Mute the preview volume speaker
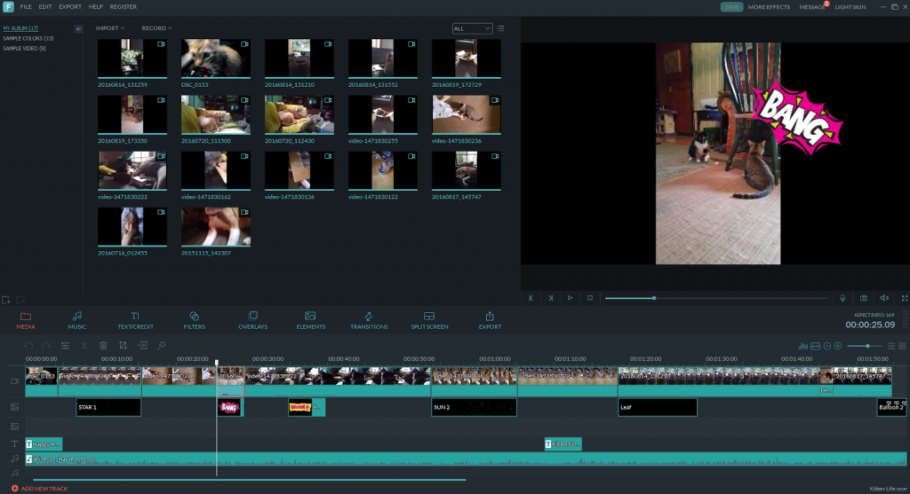The width and height of the screenshot is (910, 494). click(x=884, y=298)
